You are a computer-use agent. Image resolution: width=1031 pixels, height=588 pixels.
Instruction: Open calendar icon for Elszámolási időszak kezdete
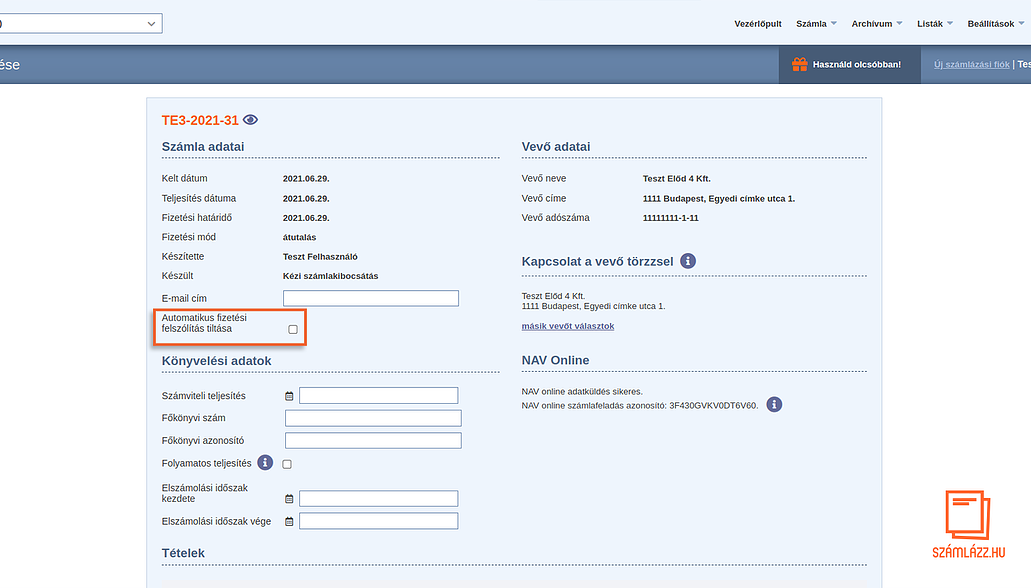tap(289, 499)
